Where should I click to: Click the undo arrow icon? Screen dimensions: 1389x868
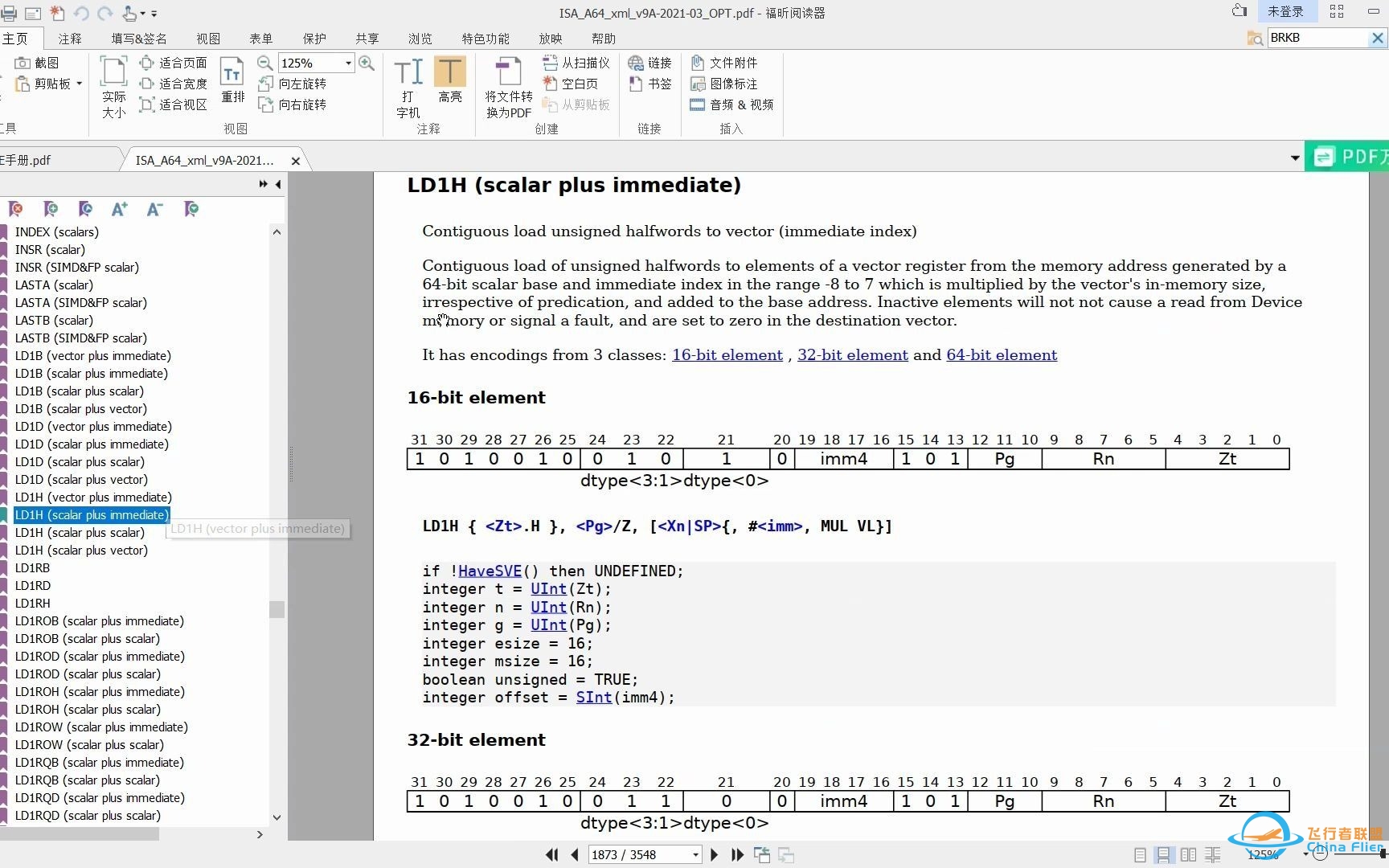(x=80, y=13)
